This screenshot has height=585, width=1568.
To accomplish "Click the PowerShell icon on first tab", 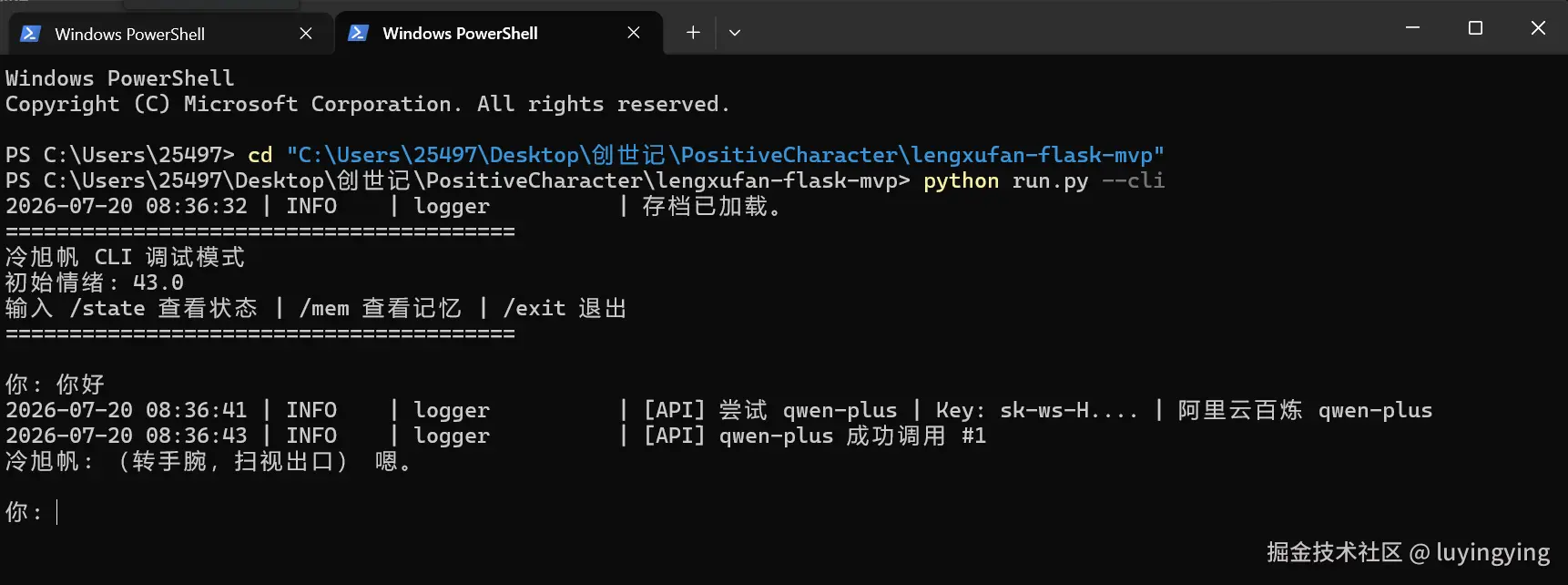I will tap(30, 34).
